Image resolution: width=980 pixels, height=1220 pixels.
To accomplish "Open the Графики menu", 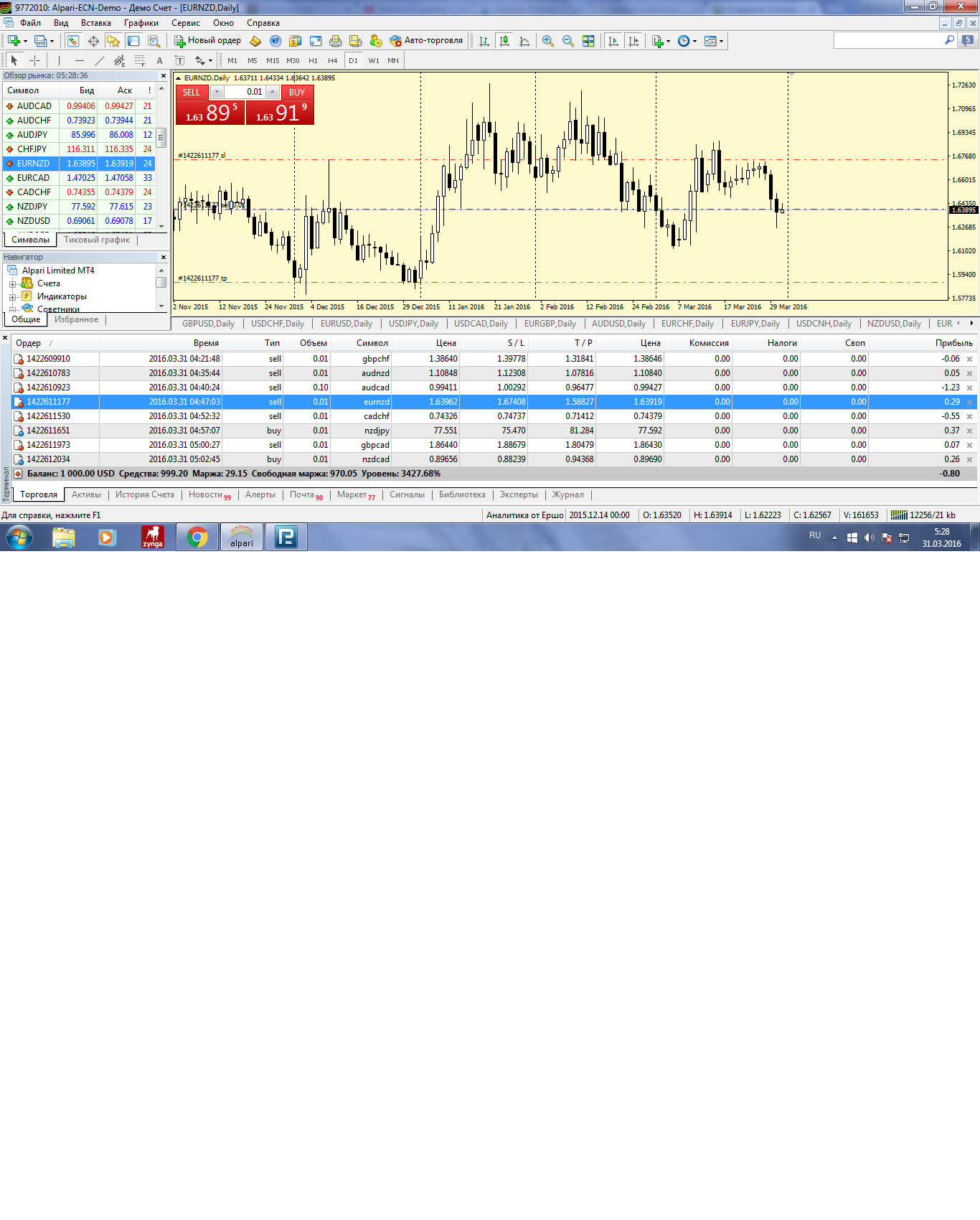I will (x=141, y=23).
